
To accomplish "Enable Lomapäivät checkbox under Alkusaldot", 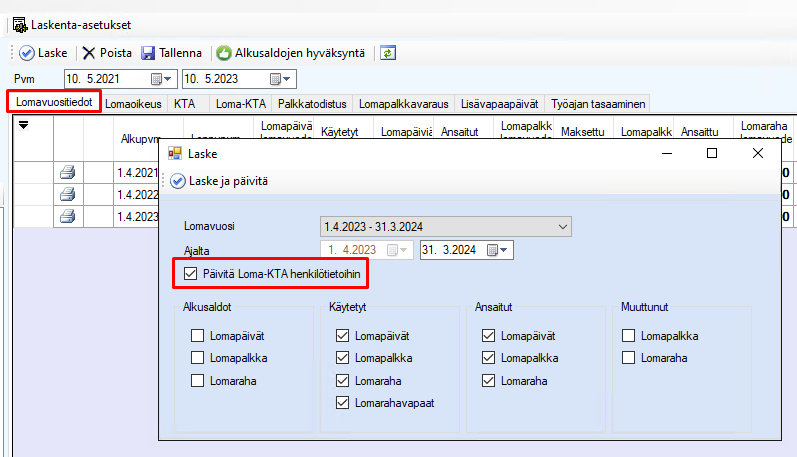I will tap(198, 337).
